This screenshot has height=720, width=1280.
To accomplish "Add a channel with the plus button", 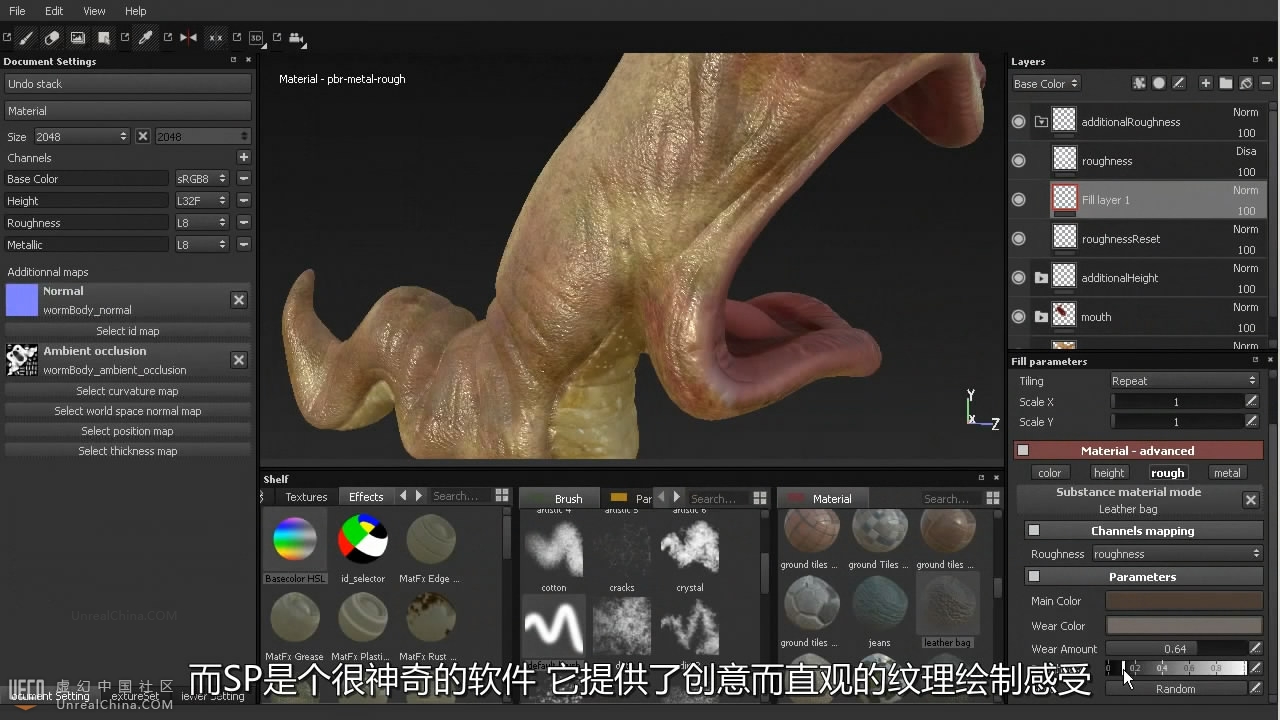I will coord(243,158).
